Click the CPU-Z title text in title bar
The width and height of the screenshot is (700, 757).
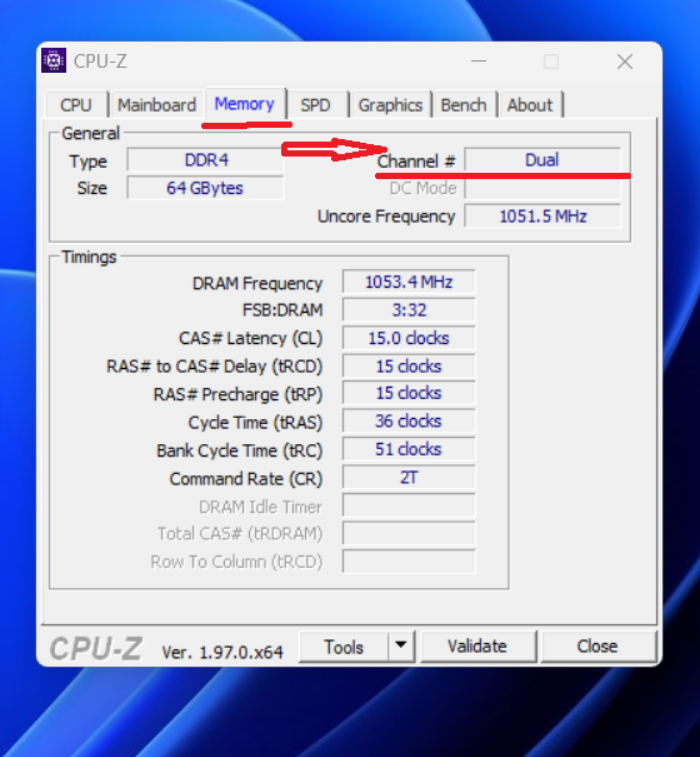[100, 61]
